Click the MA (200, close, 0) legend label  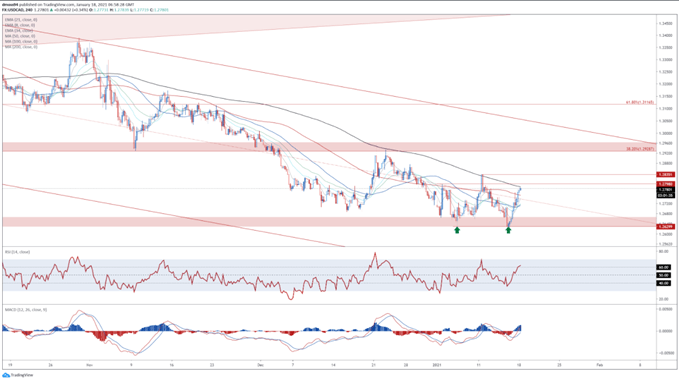coord(21,47)
